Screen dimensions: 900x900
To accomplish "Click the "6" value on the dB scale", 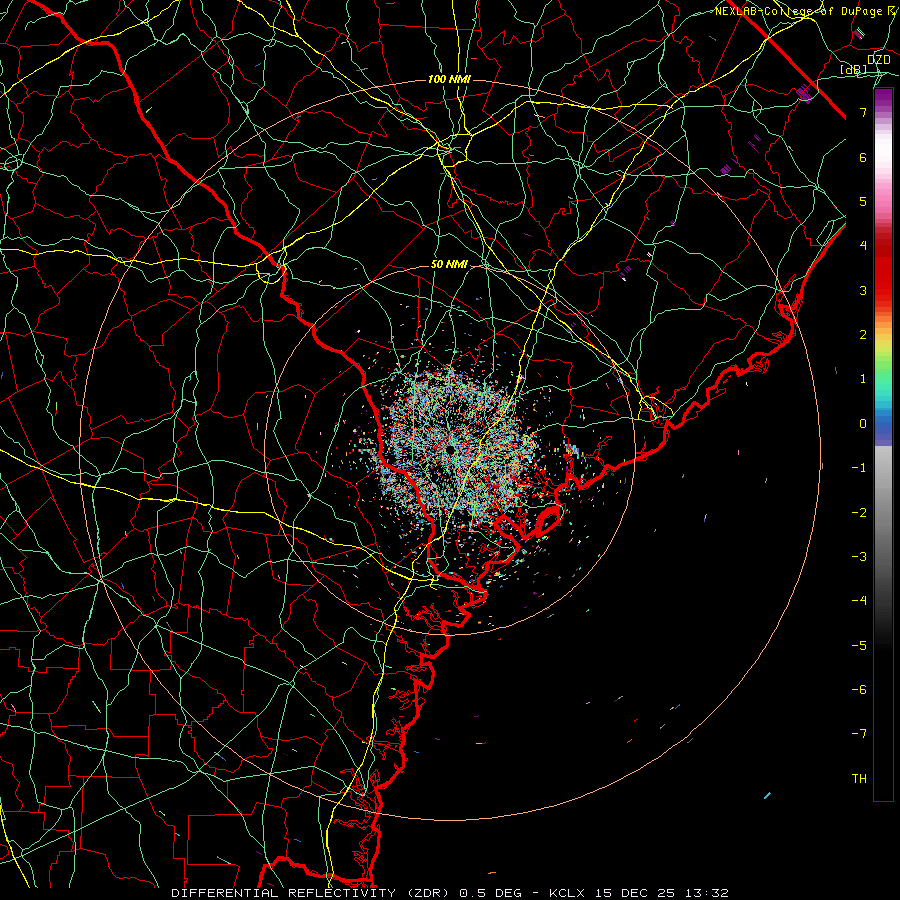I will tap(863, 157).
